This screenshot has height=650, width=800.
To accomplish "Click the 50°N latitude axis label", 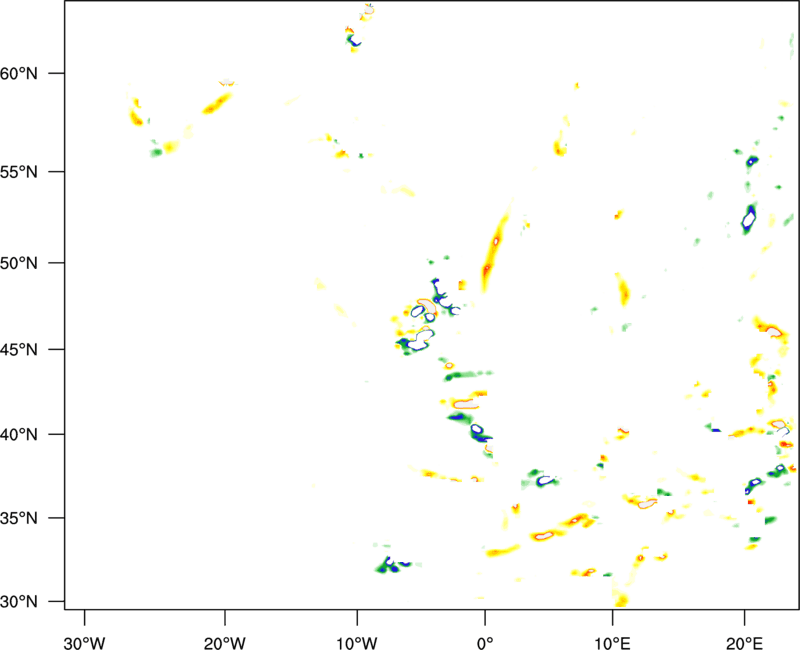I will [x=19, y=263].
